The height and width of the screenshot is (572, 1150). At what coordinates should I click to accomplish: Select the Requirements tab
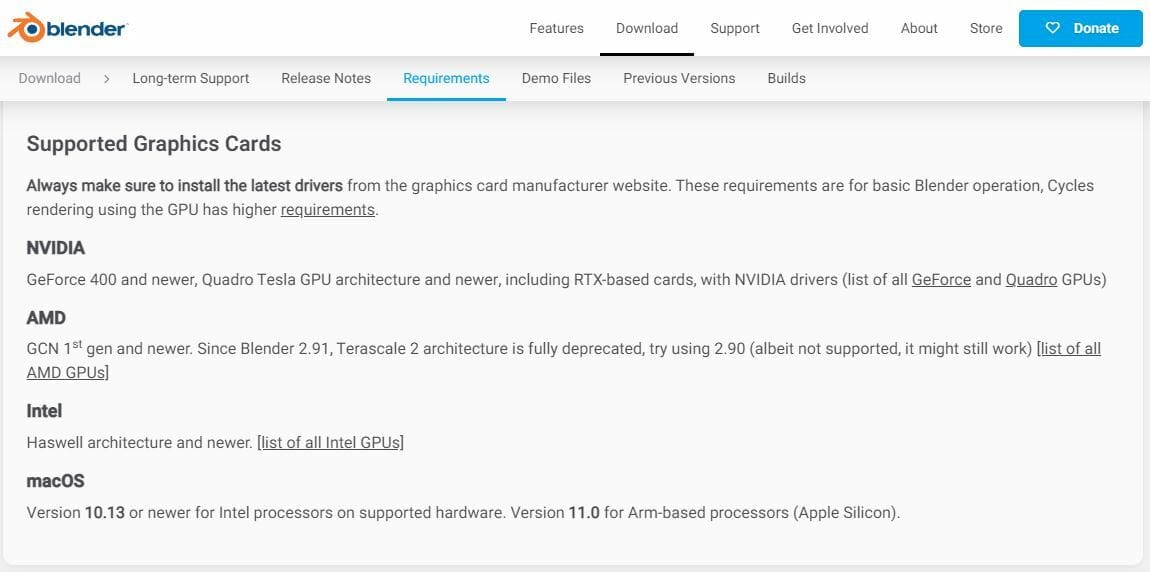coord(446,78)
